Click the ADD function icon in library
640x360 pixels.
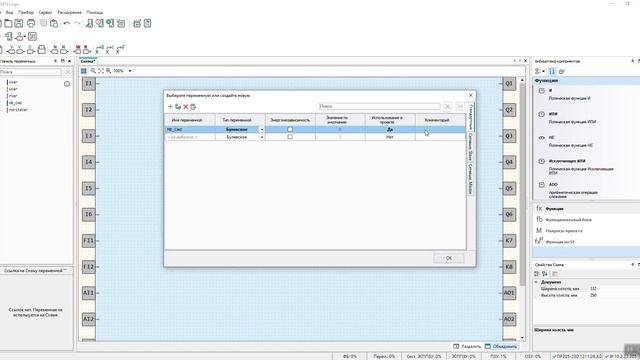[542, 185]
